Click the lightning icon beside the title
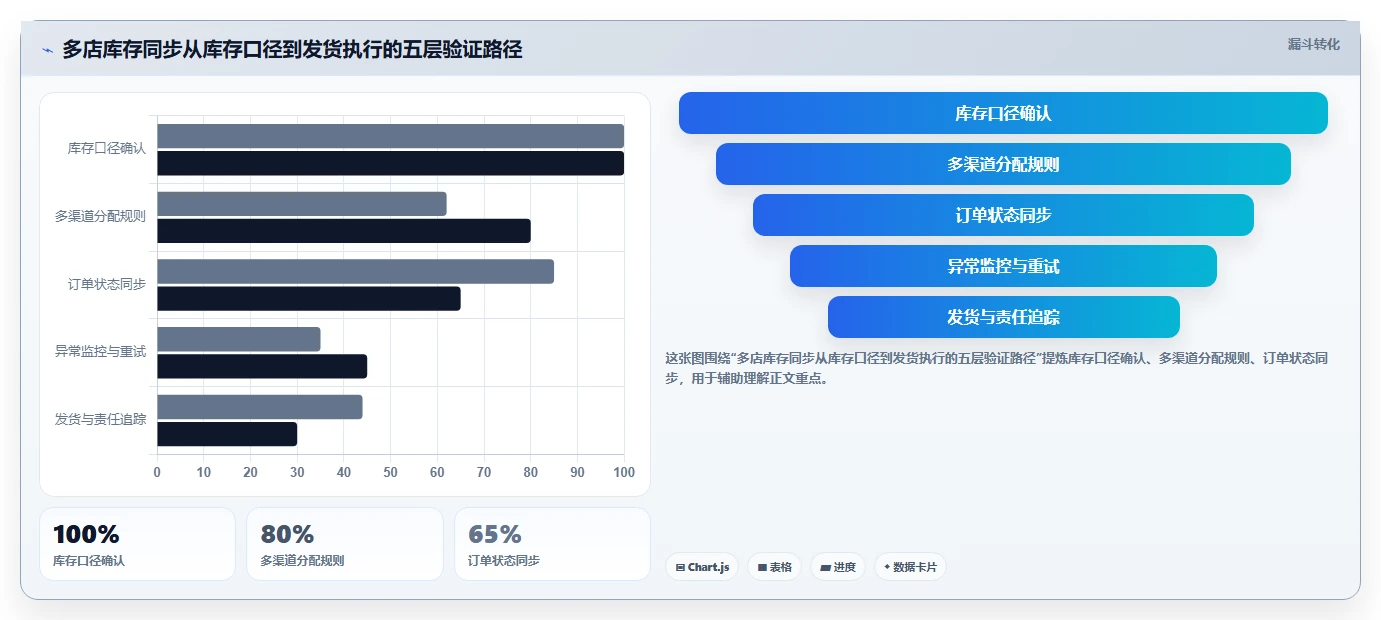 (x=47, y=50)
